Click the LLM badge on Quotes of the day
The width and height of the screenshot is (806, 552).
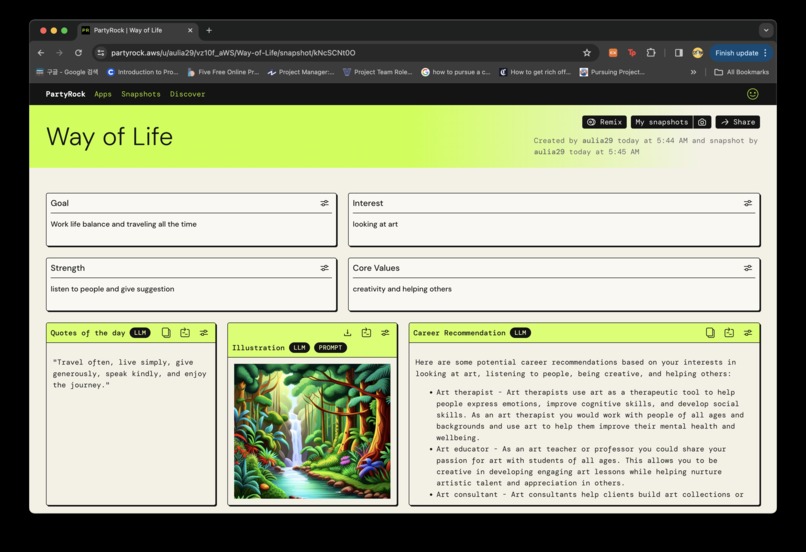point(140,333)
